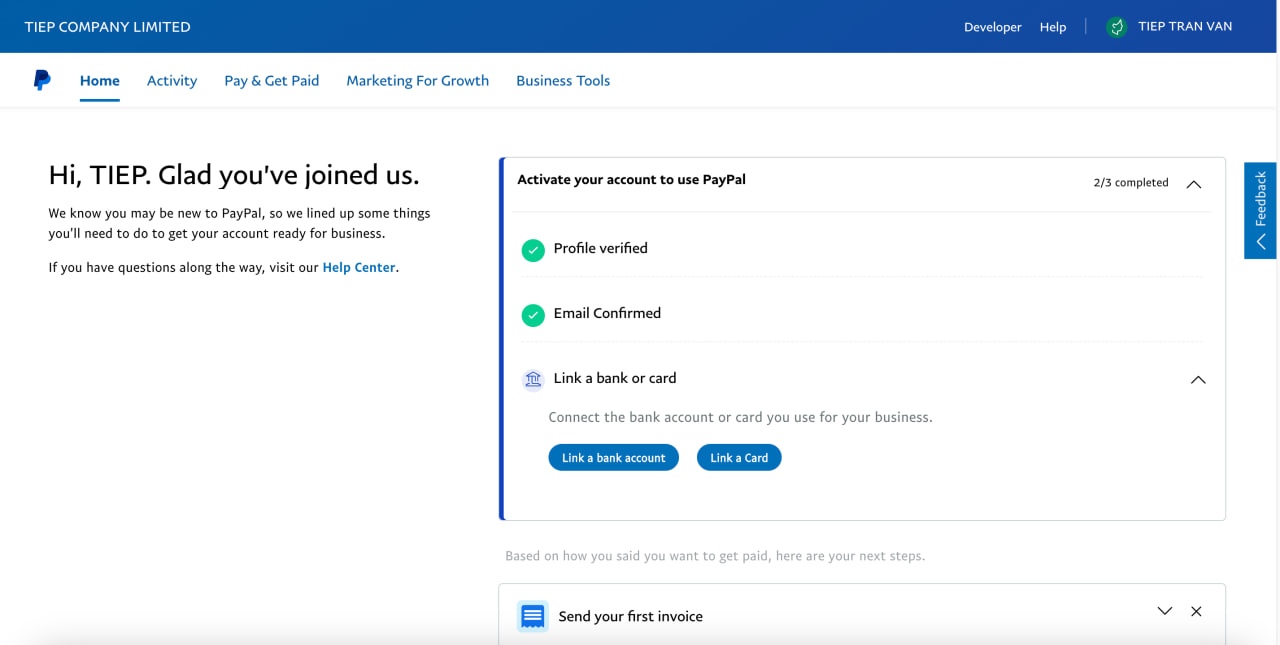Open the Business Tools menu
The height and width of the screenshot is (645, 1280).
click(563, 81)
